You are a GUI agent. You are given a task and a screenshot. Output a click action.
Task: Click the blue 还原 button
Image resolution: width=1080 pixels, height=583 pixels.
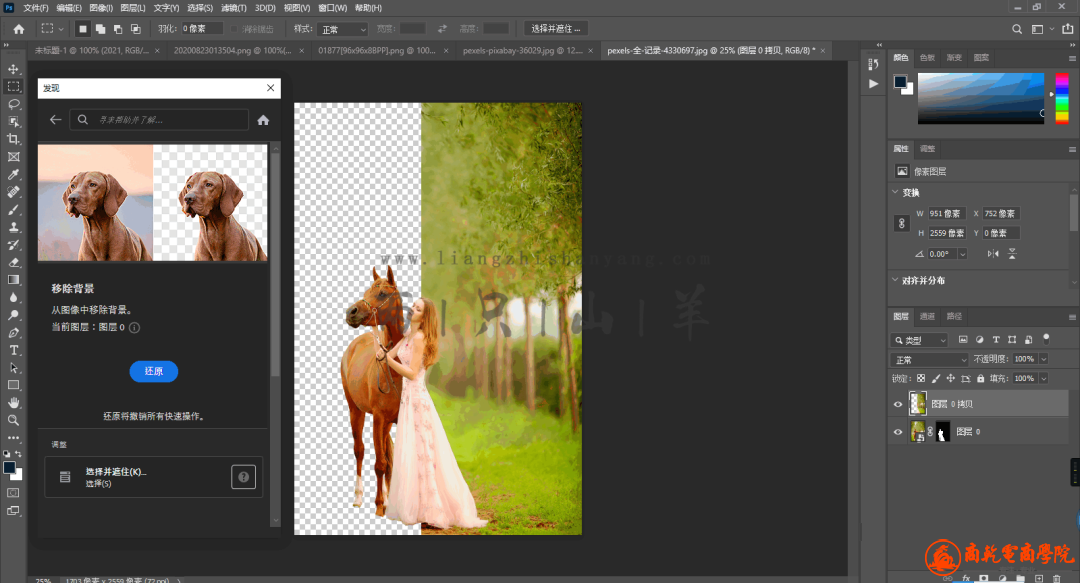click(153, 371)
